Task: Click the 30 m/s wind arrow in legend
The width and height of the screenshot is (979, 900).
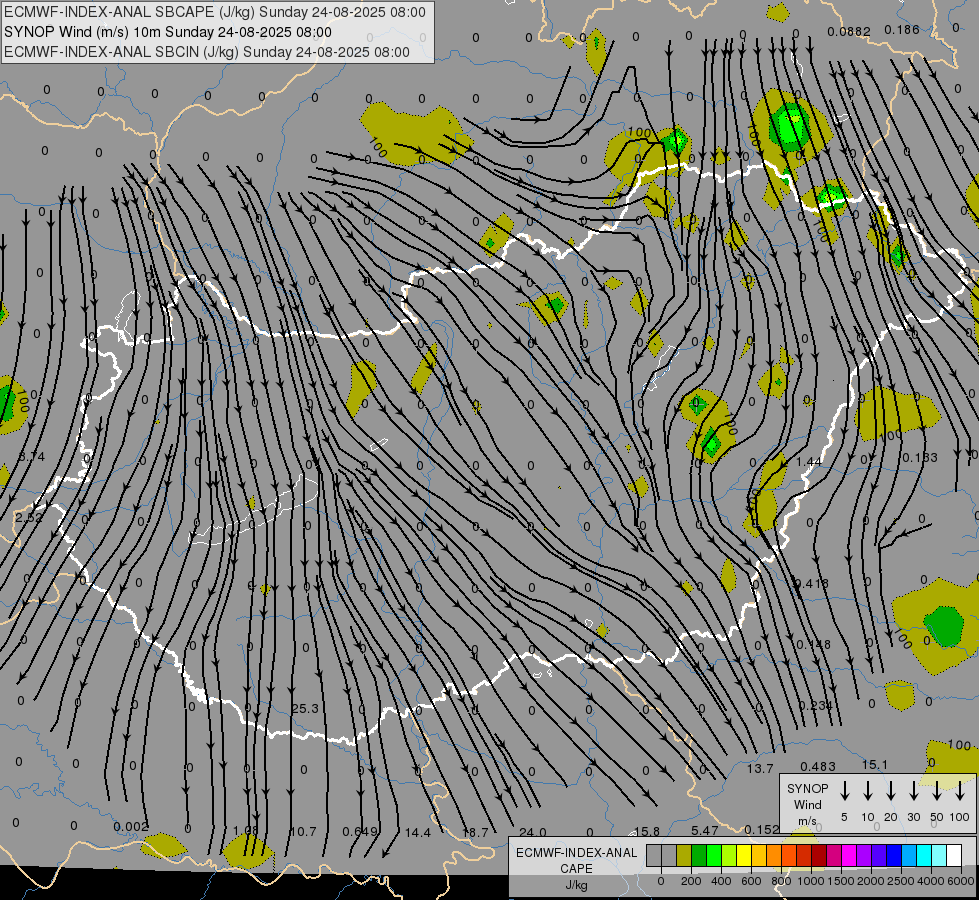Action: 913,791
